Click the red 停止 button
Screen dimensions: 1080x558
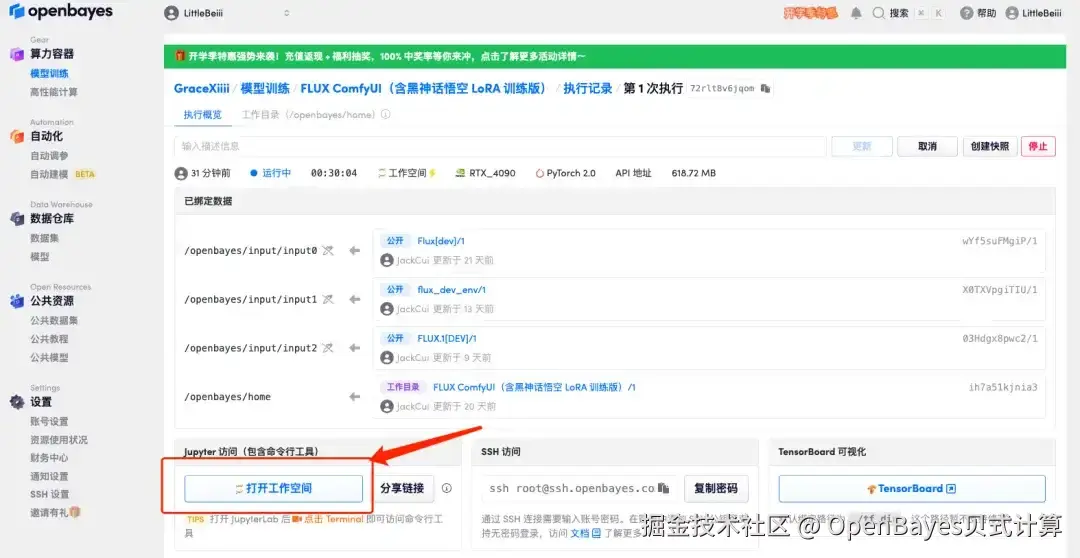click(1038, 146)
